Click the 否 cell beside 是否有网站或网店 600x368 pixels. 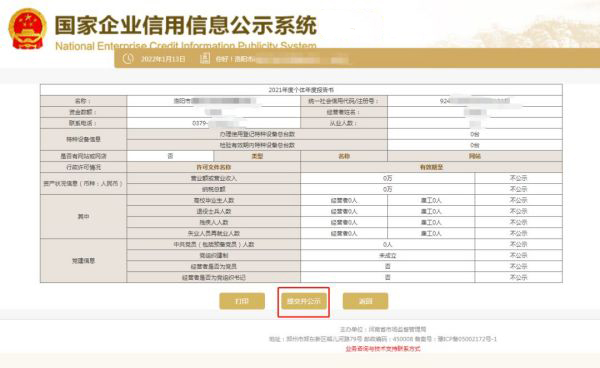170,156
